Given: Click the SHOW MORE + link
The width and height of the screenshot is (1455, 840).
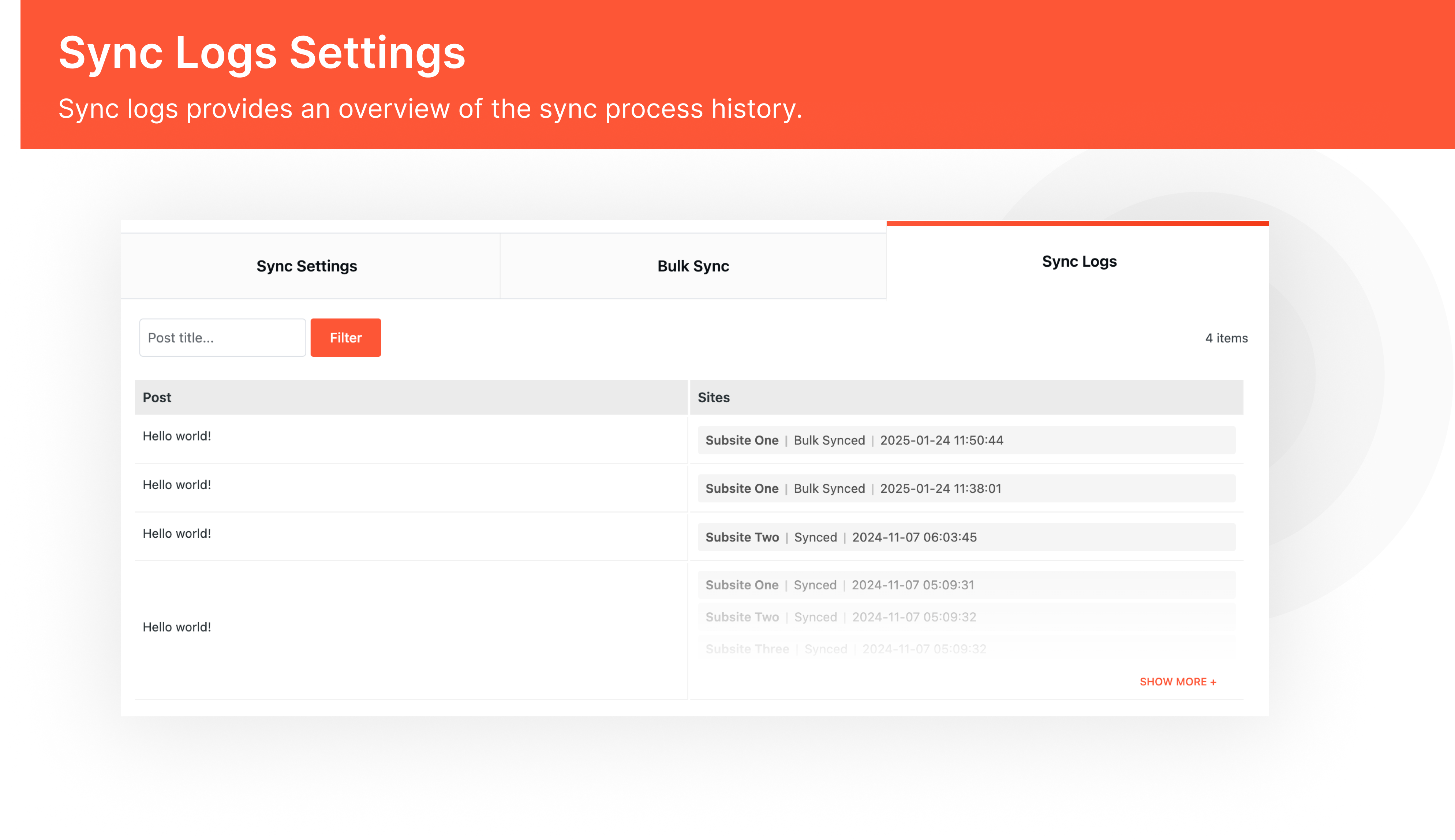Looking at the screenshot, I should (x=1178, y=681).
